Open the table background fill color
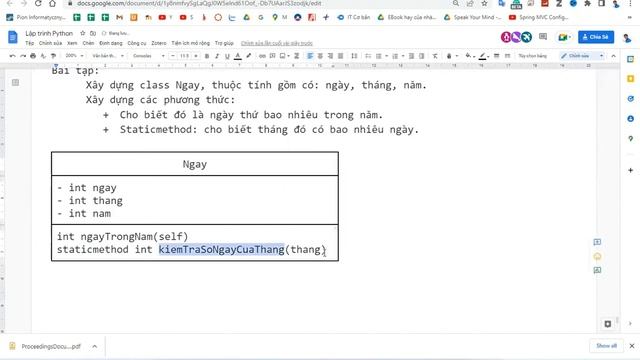Image resolution: width=640 pixels, height=360 pixels. click(x=469, y=56)
